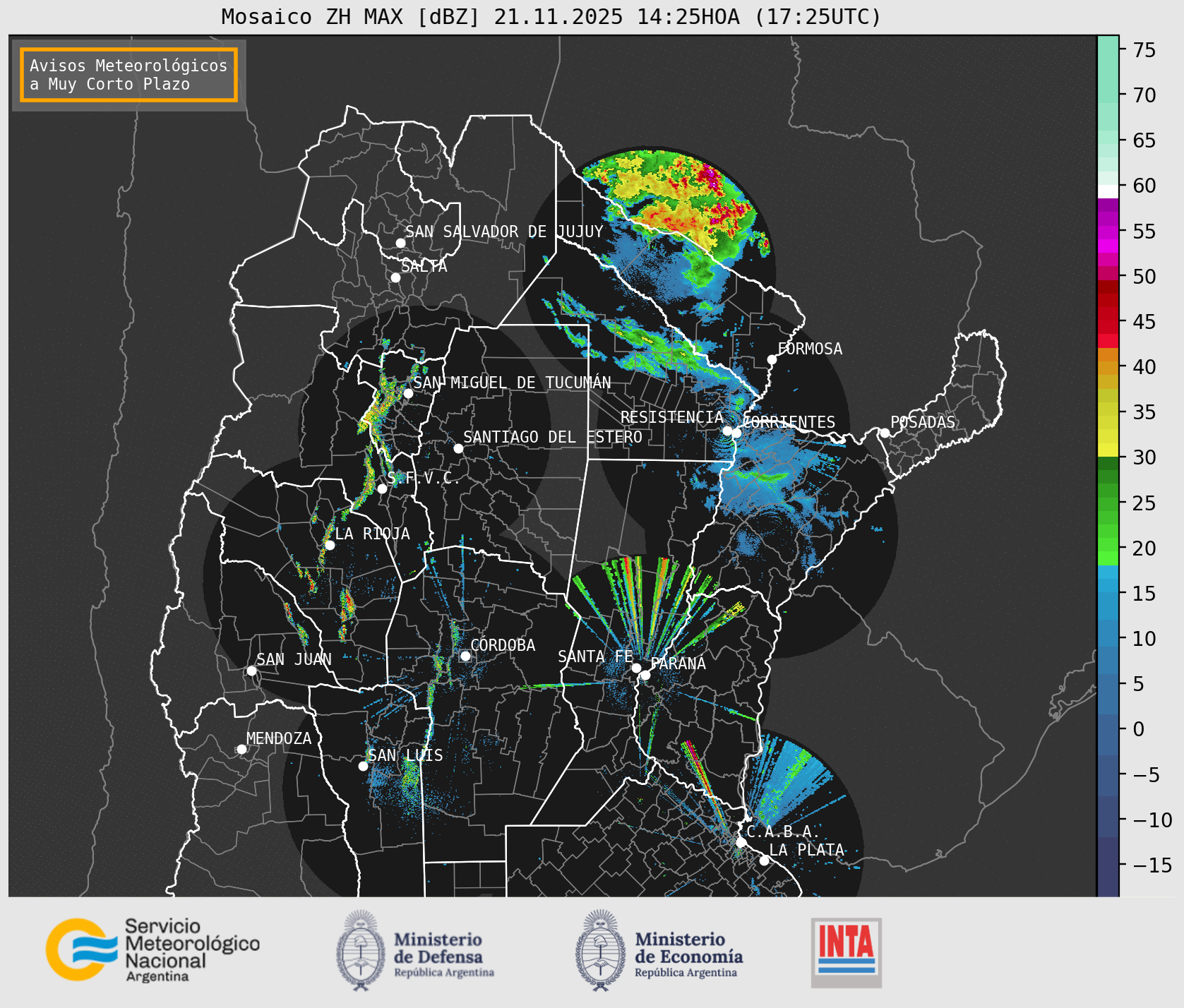The image size is (1184, 1008).
Task: Select the La Rioja city dot
Action: tap(330, 545)
